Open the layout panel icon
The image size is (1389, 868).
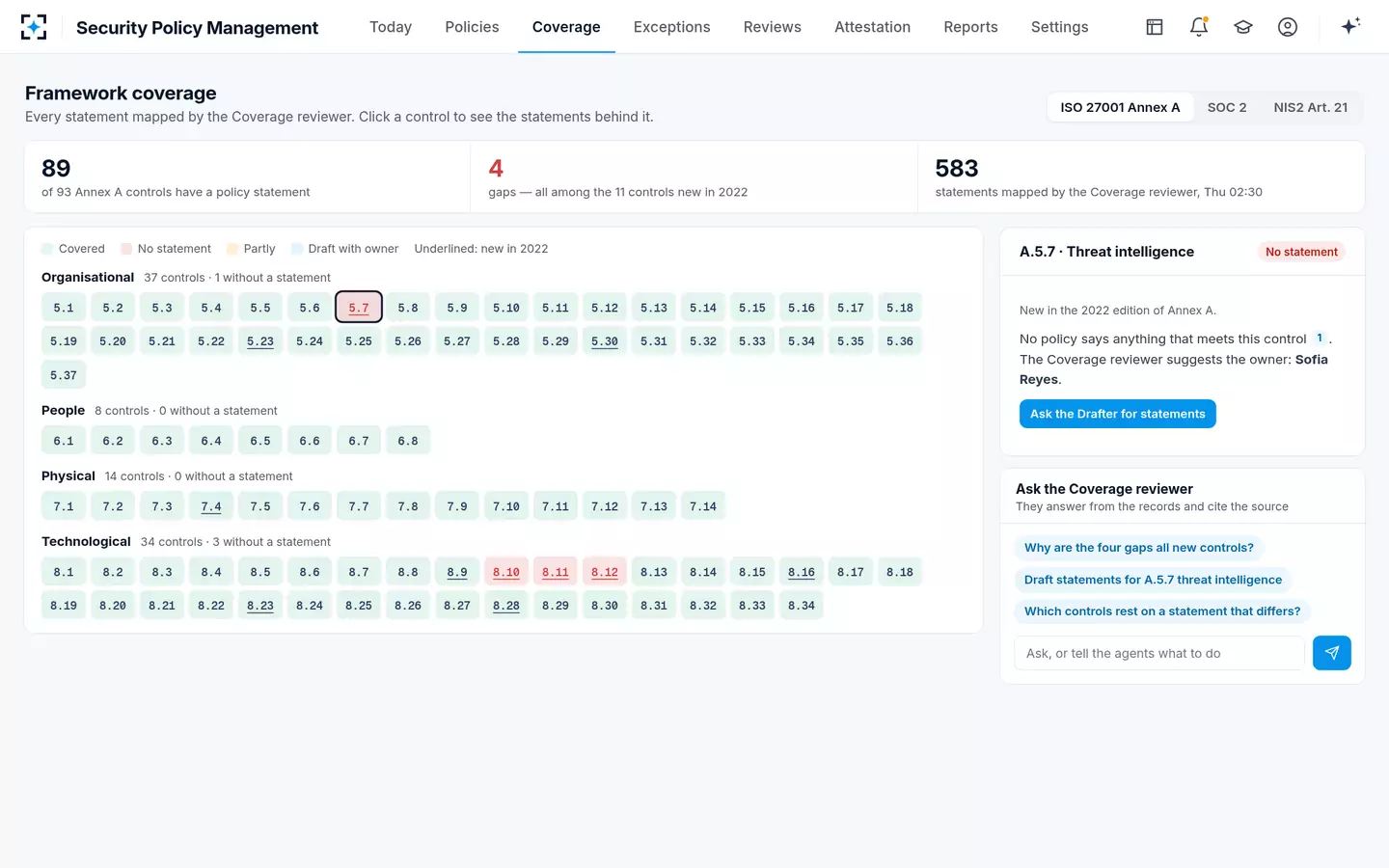pos(1155,27)
